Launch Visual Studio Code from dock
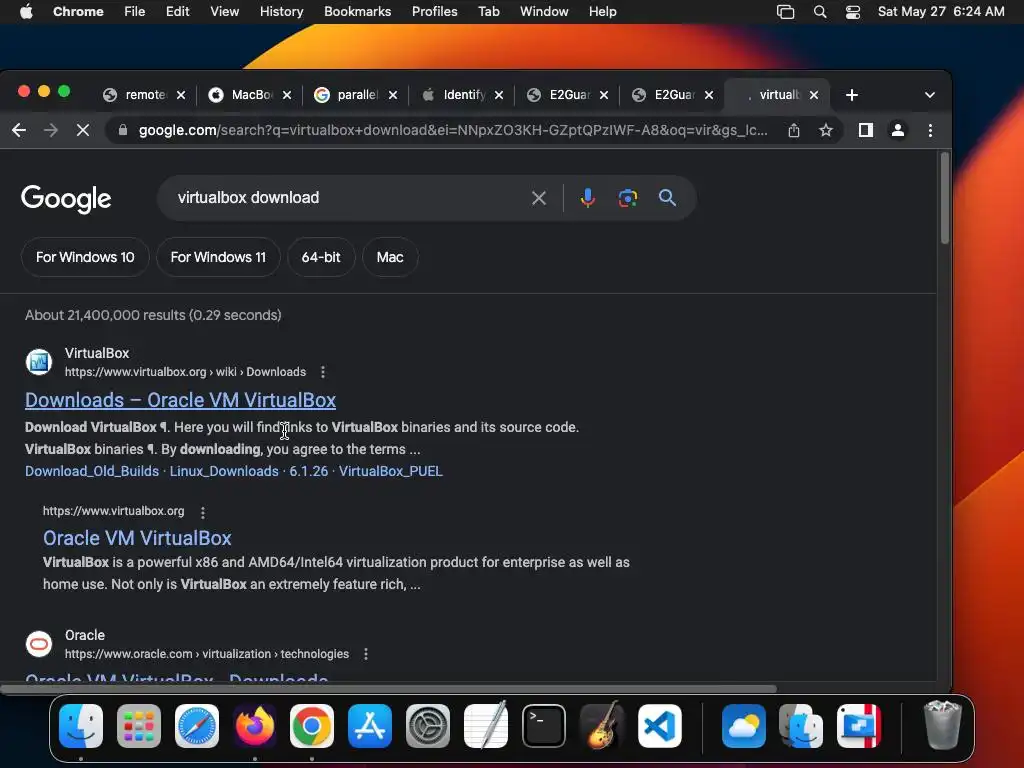 coord(660,726)
